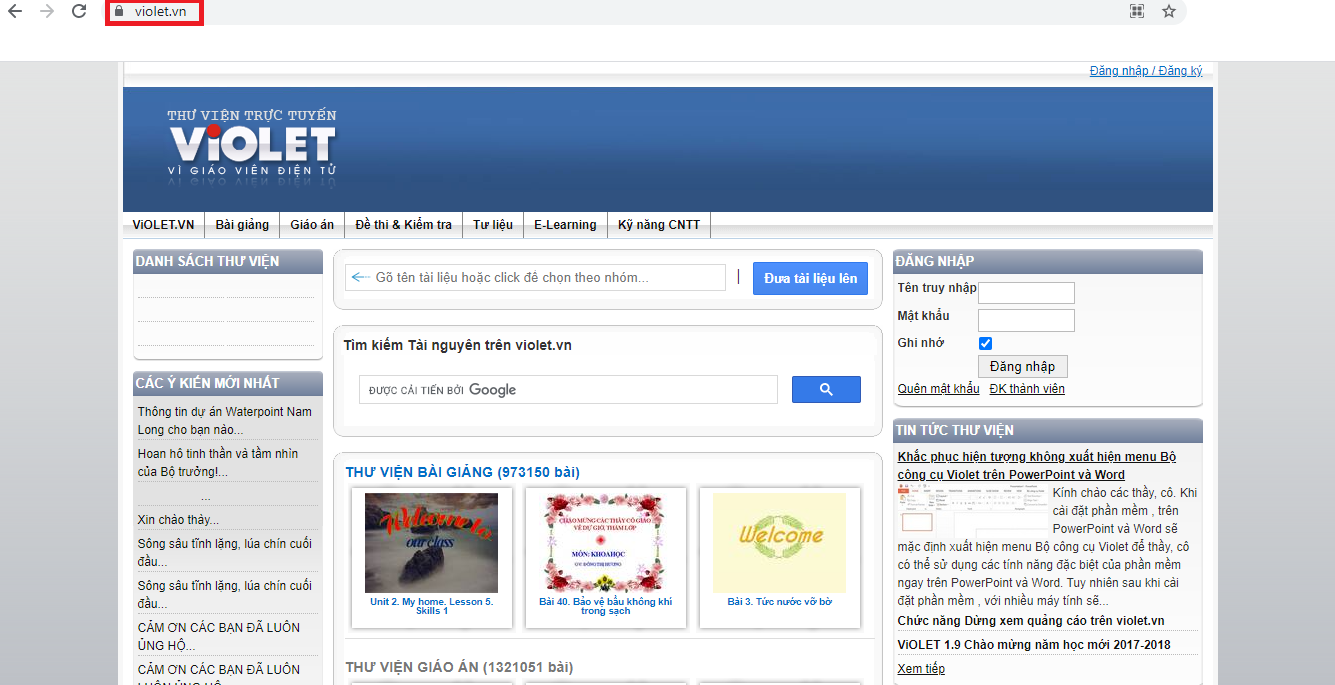The image size is (1335, 685).
Task: Open the Đề thi & Kiểm tra menu
Action: tap(403, 225)
